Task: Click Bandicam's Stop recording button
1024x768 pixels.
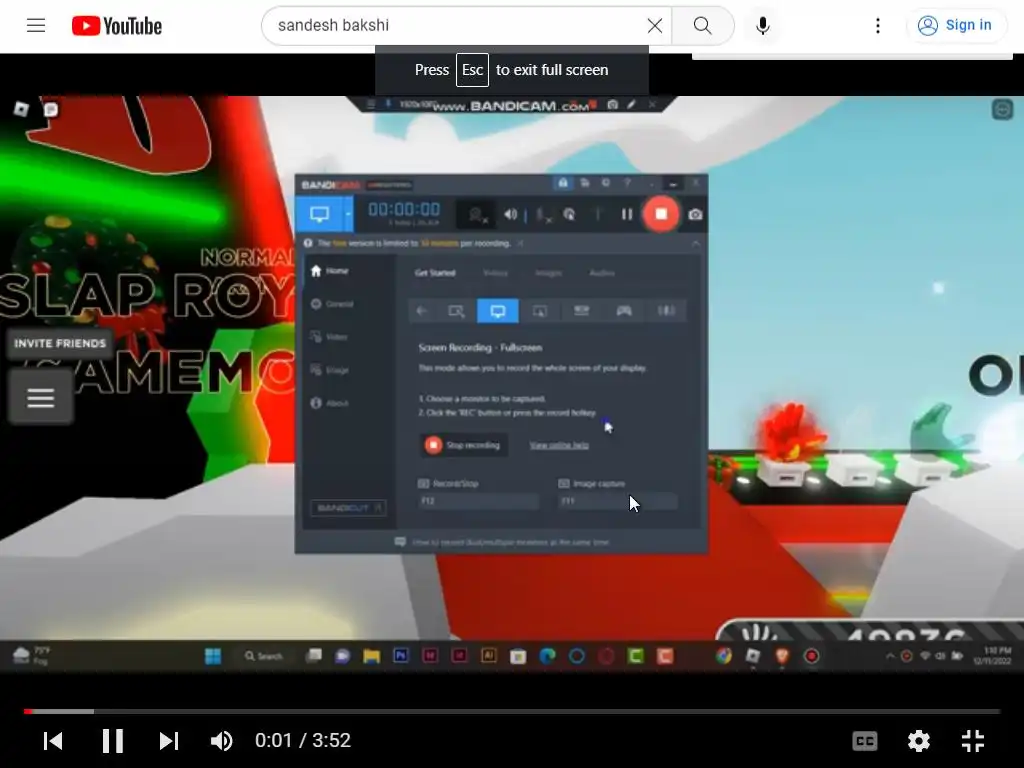Action: [463, 445]
